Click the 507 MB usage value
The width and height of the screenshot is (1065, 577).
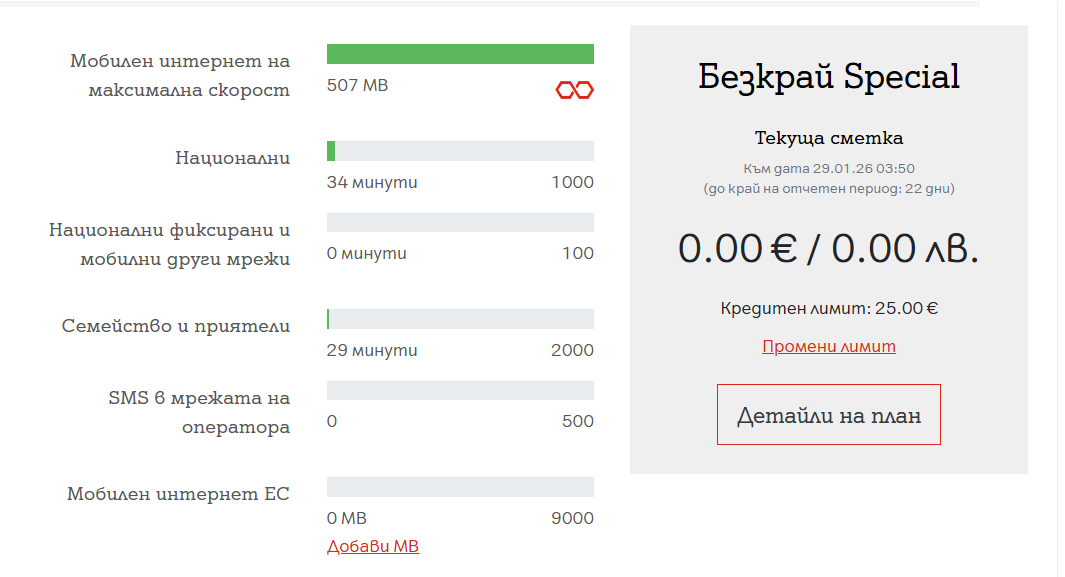[x=357, y=86]
